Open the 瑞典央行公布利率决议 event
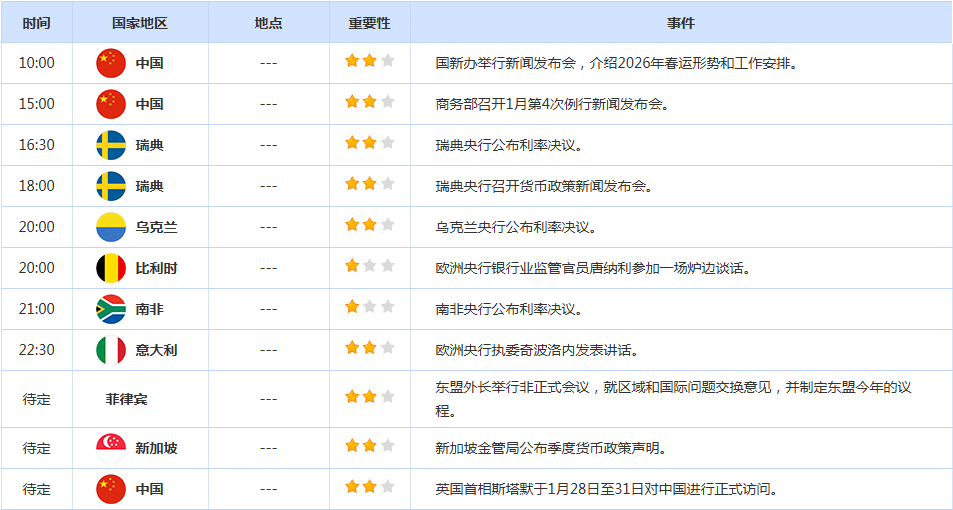Image resolution: width=953 pixels, height=510 pixels. (x=509, y=145)
